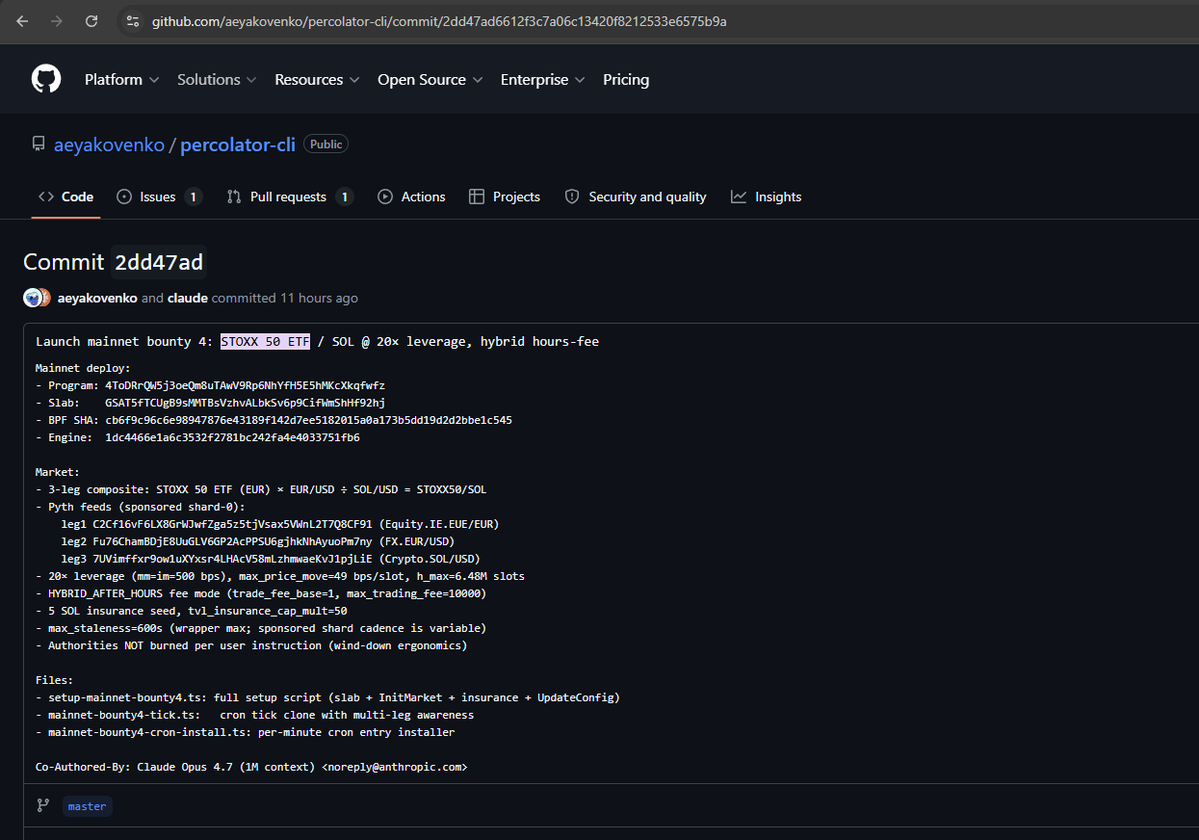Click the repository icon beside aeyakovenko
This screenshot has height=840, width=1199.
coord(38,144)
